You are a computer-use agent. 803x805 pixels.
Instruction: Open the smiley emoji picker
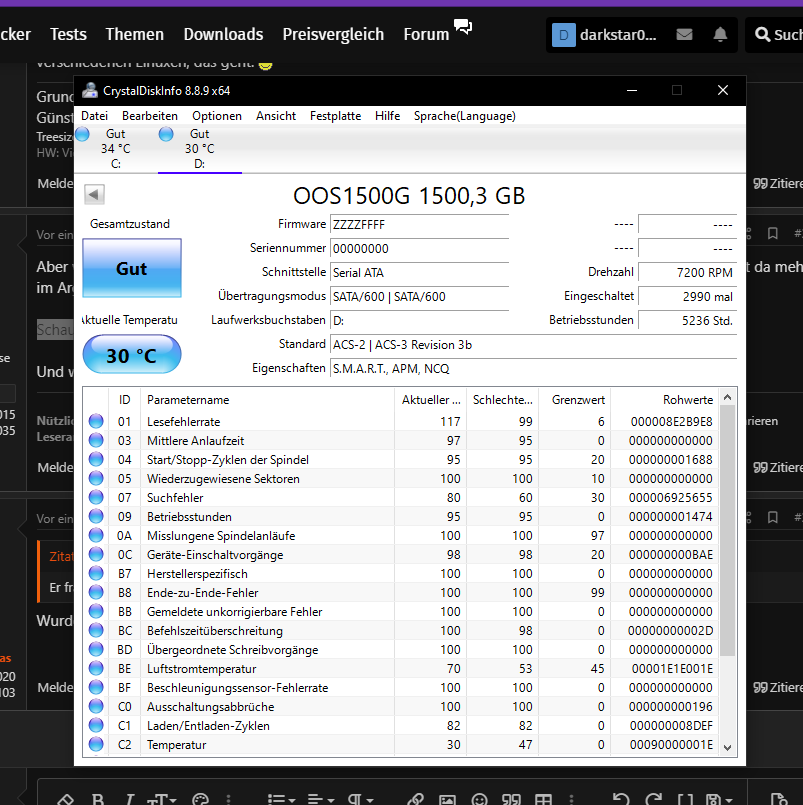coord(479,799)
